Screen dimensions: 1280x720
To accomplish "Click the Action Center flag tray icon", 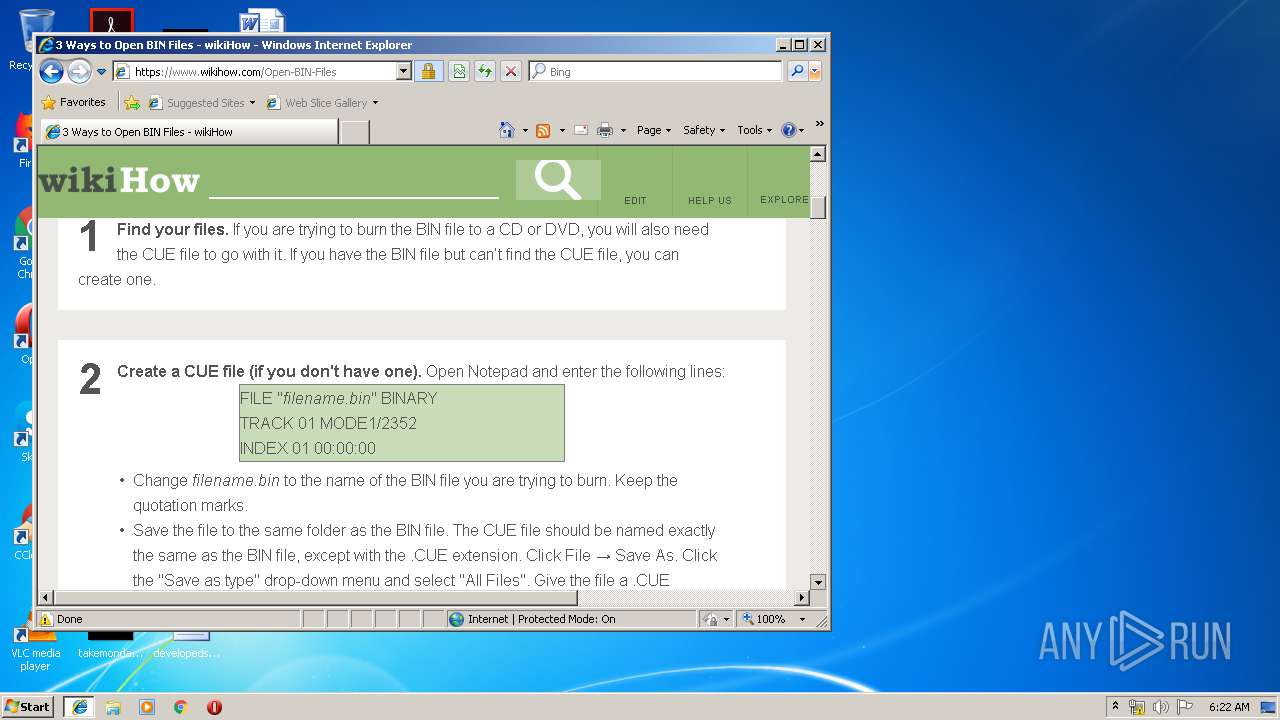I will [x=1184, y=707].
